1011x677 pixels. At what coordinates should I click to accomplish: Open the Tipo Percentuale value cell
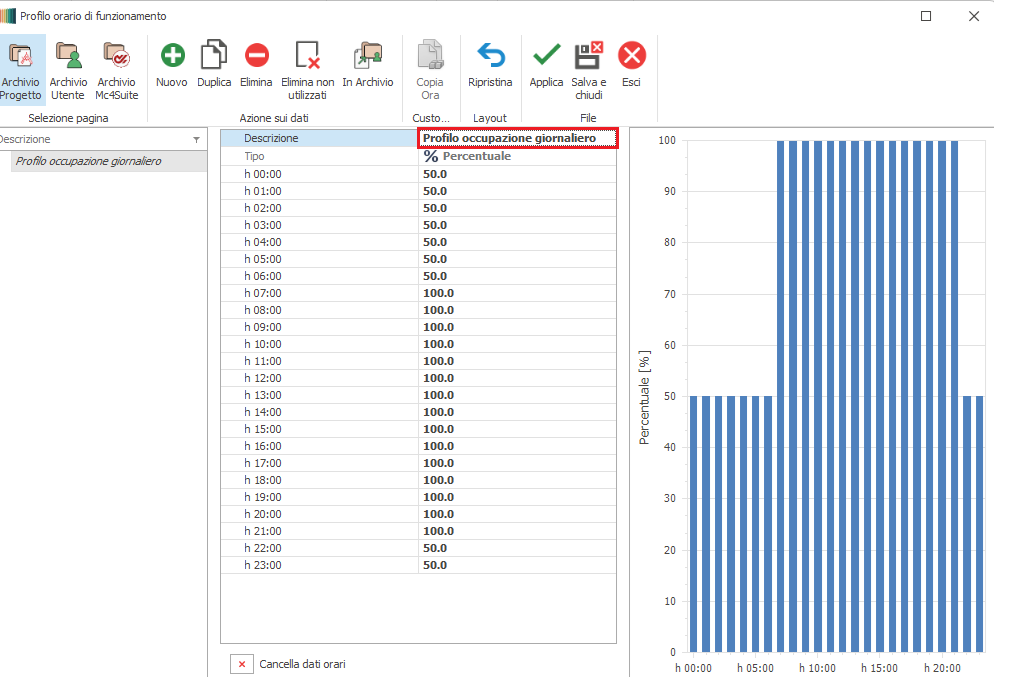(517, 156)
